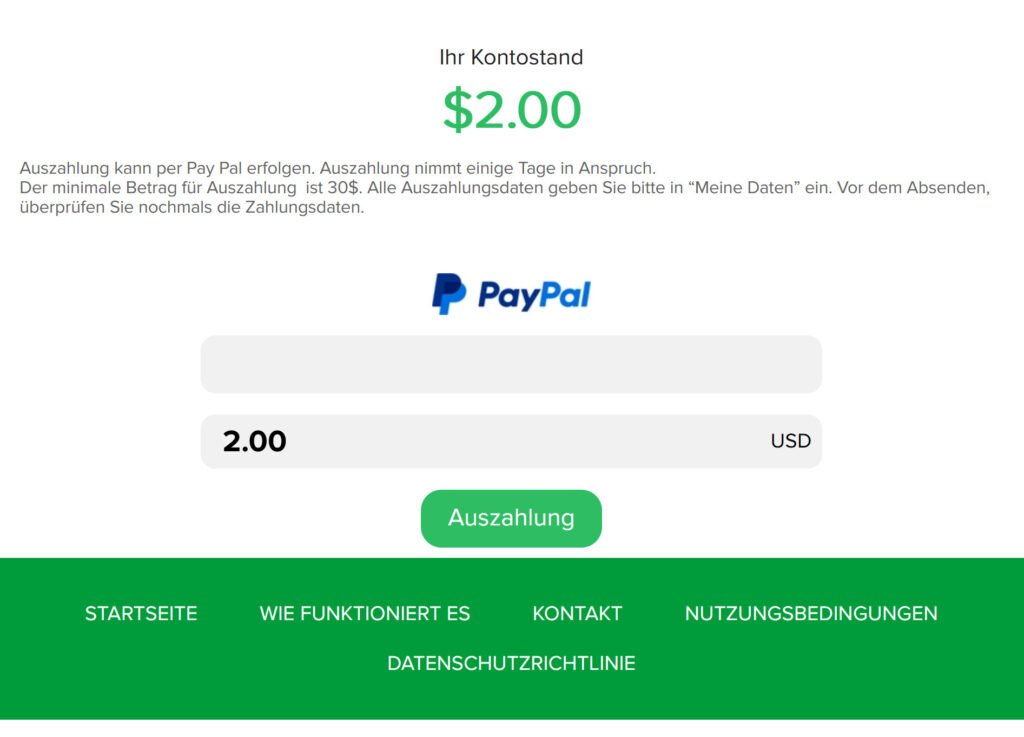The height and width of the screenshot is (737, 1024).
Task: Open the Kontakt footer link
Action: click(x=577, y=613)
